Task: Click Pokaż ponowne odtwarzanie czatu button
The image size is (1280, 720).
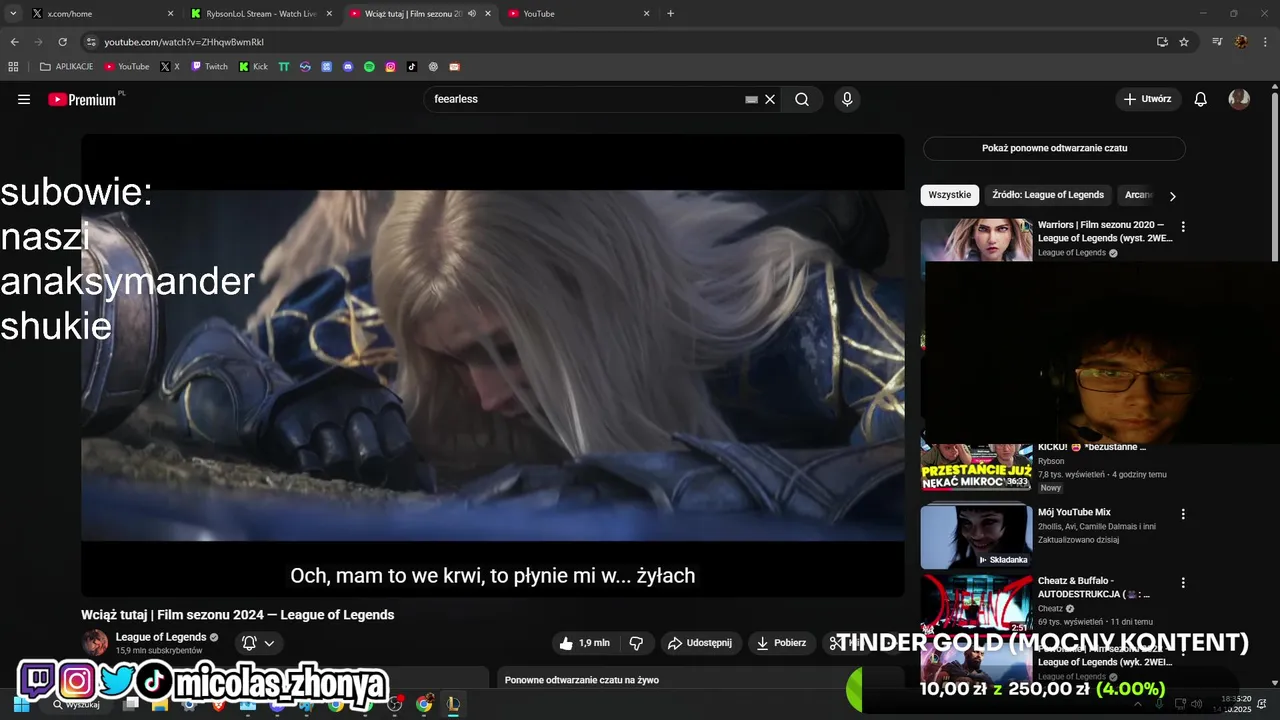Action: (x=1054, y=148)
